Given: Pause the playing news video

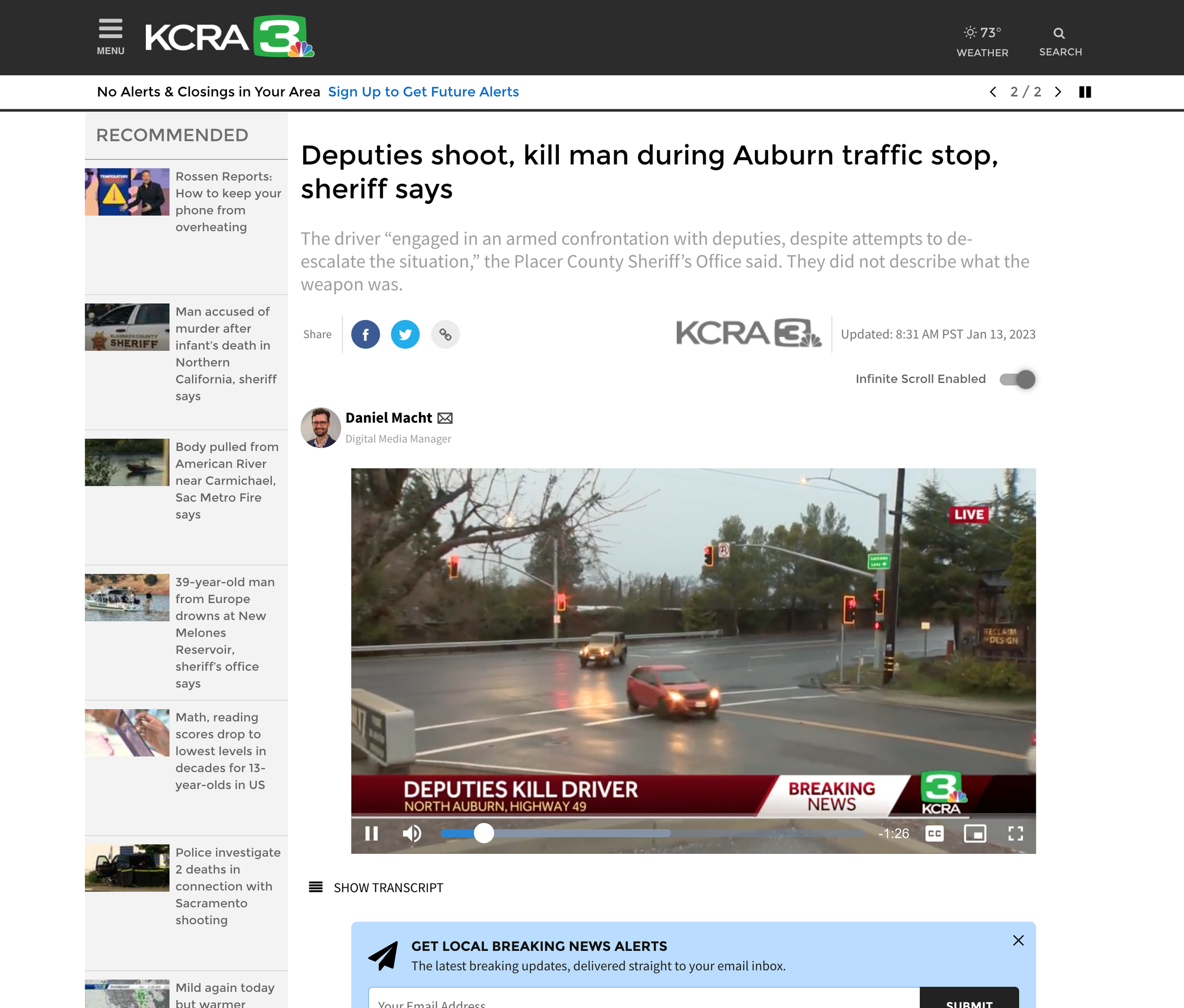Looking at the screenshot, I should click(x=371, y=833).
